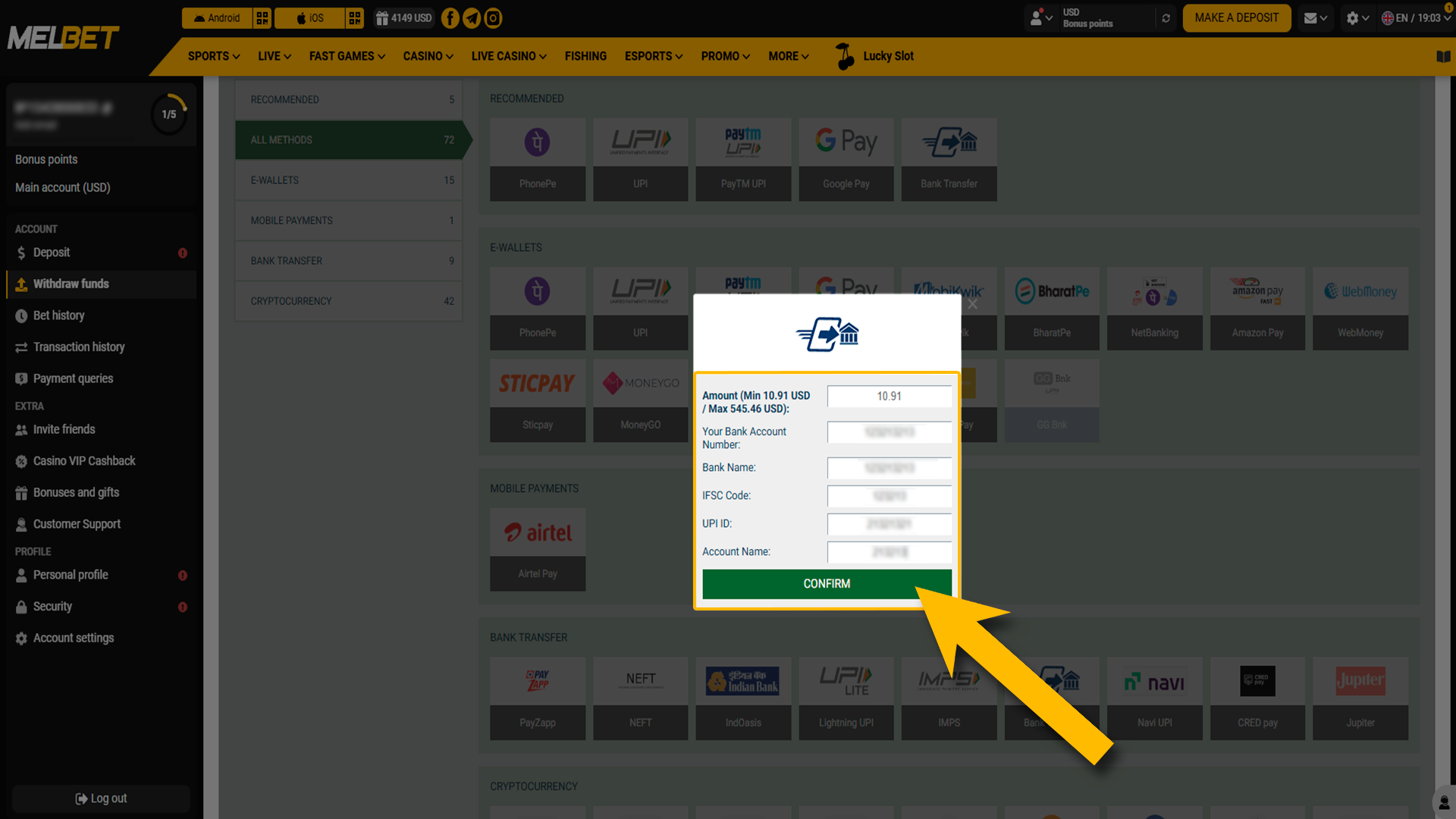Log out of the account
Image resolution: width=1456 pixels, height=819 pixels.
(x=100, y=798)
